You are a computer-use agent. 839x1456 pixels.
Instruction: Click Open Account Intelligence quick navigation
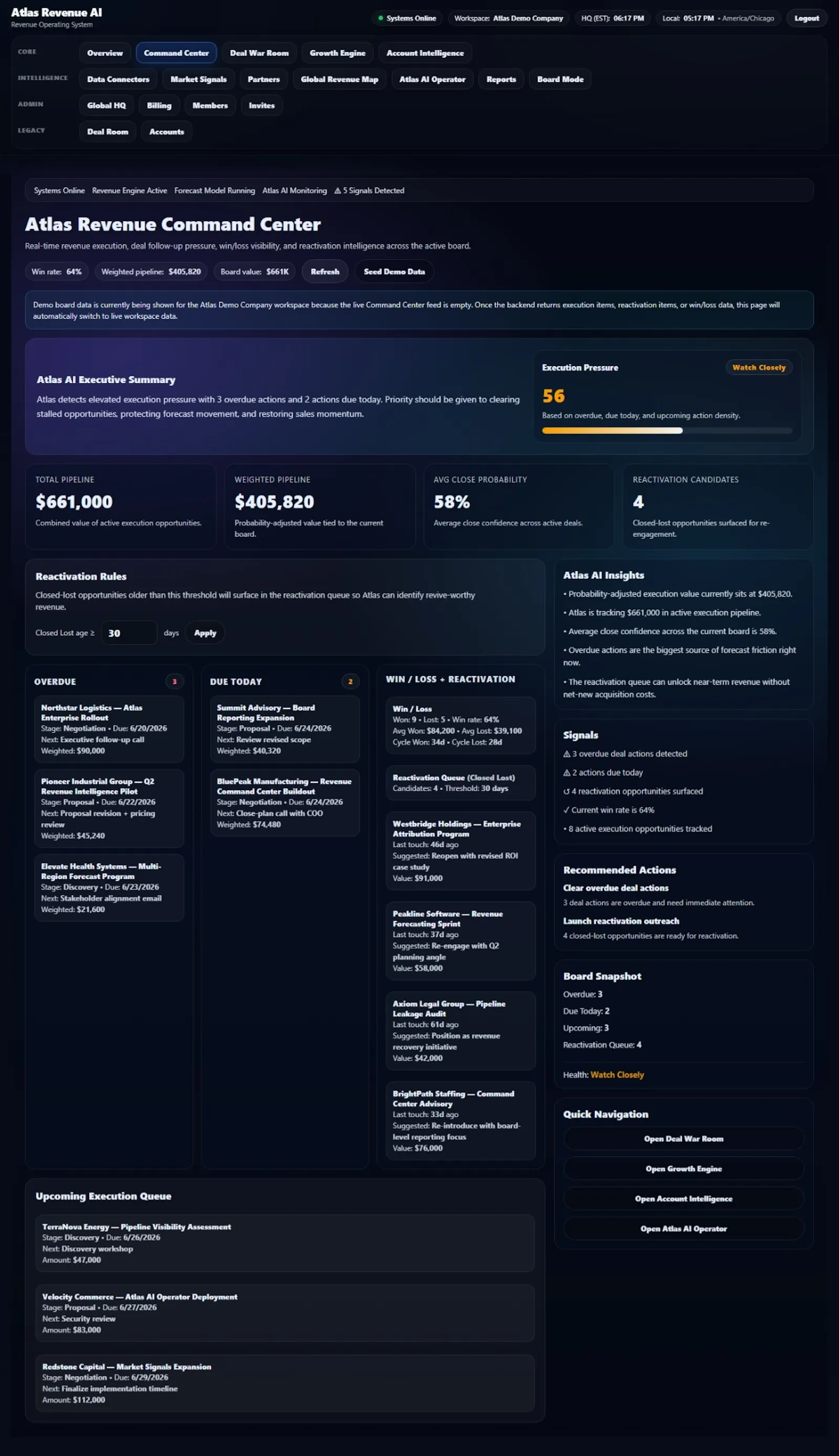coord(683,1199)
